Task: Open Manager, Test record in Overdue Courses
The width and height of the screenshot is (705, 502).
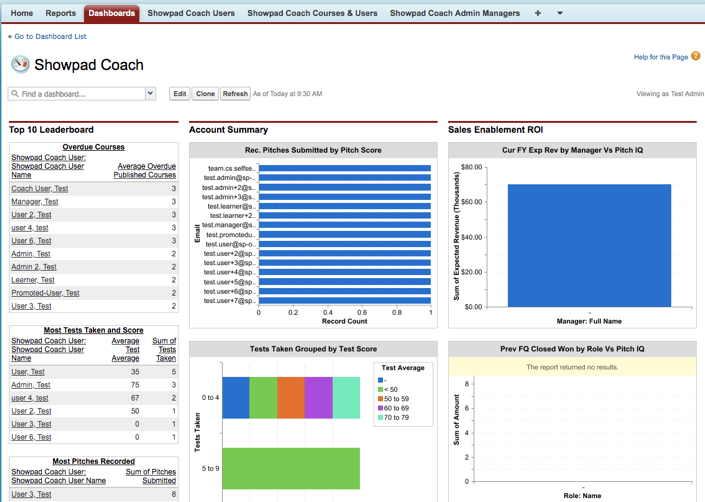Action: coord(35,202)
